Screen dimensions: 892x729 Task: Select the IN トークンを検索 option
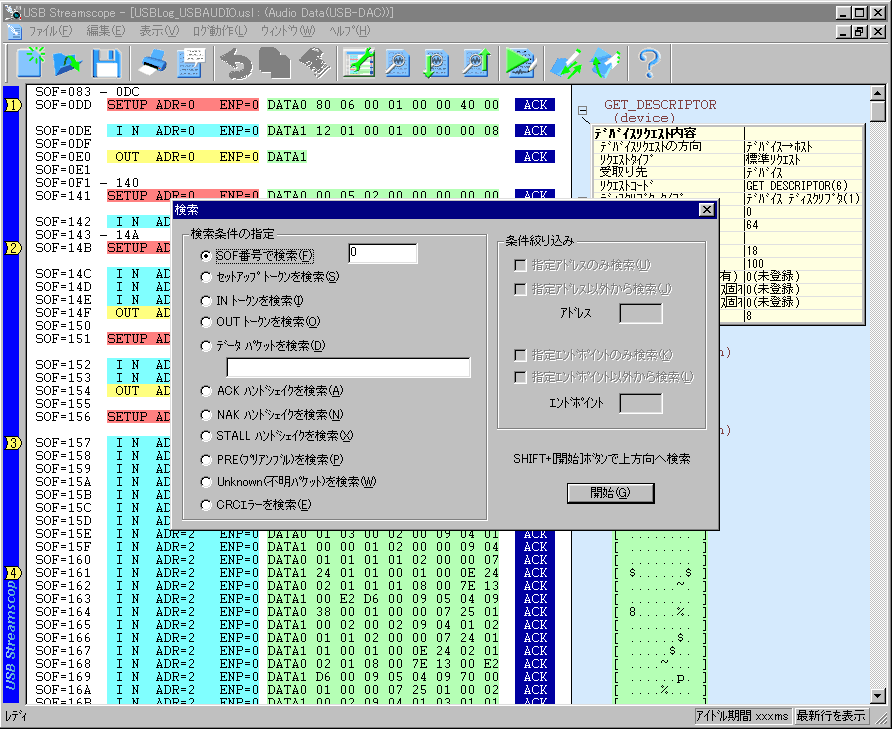click(206, 300)
